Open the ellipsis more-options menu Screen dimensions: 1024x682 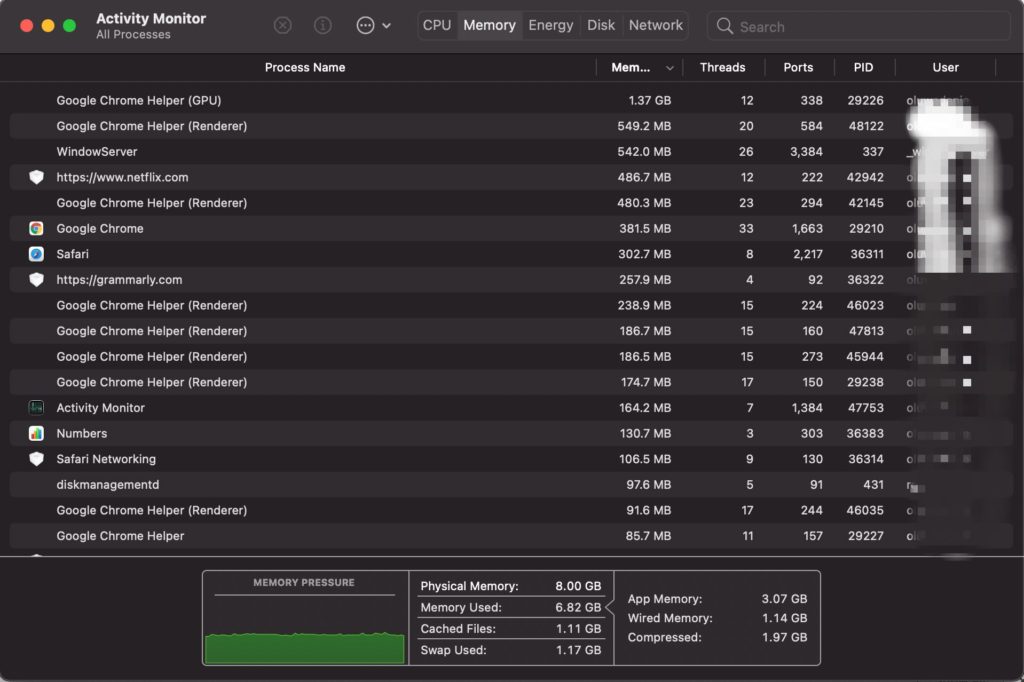click(373, 25)
